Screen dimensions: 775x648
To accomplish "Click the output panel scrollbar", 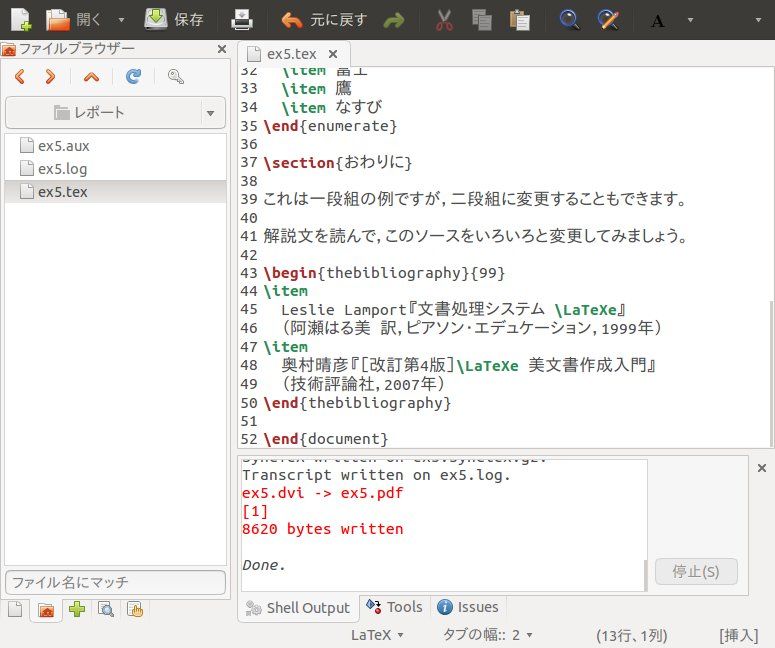I will tap(645, 575).
